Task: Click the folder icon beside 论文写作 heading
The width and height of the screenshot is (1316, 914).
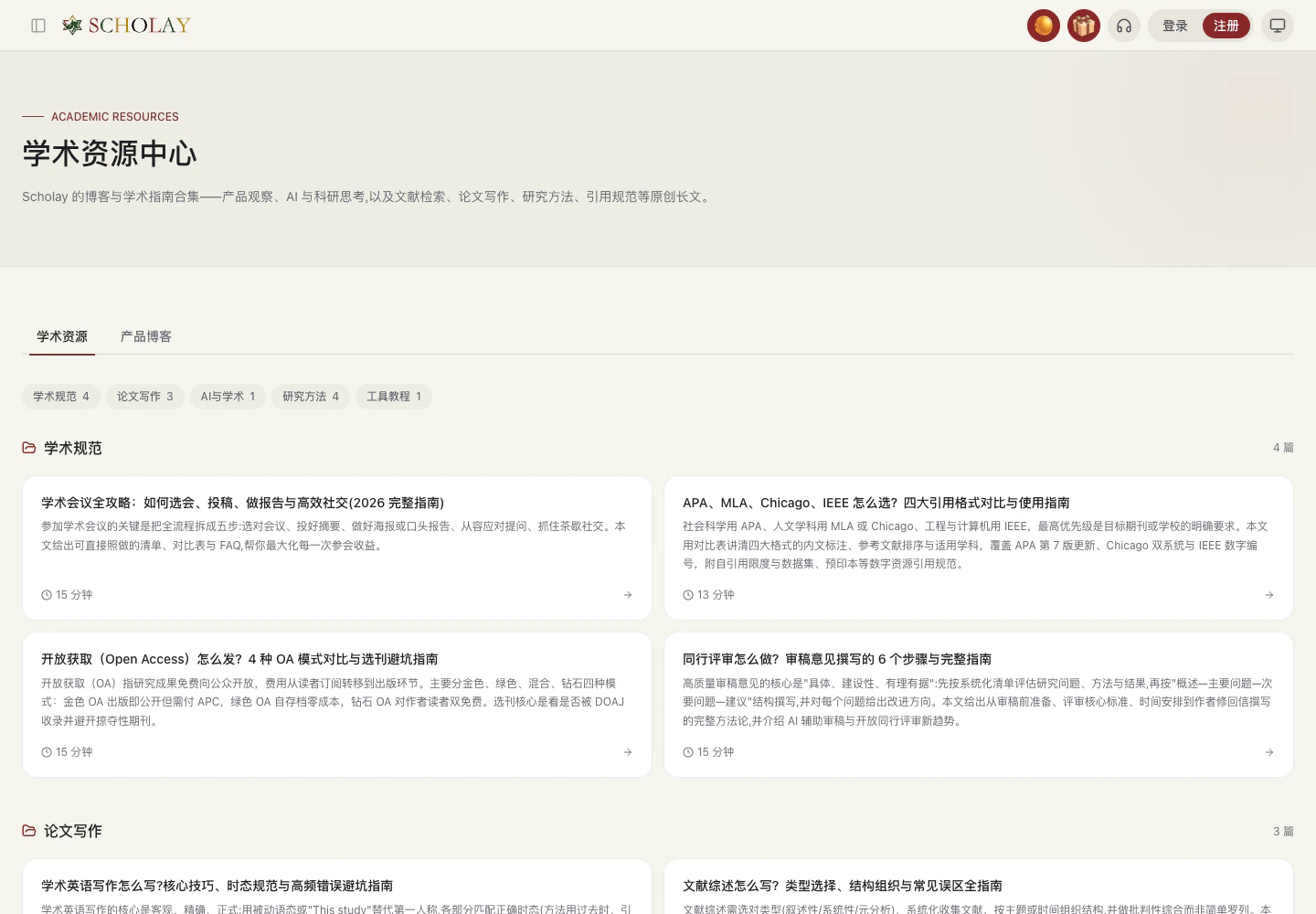Action: click(x=29, y=831)
